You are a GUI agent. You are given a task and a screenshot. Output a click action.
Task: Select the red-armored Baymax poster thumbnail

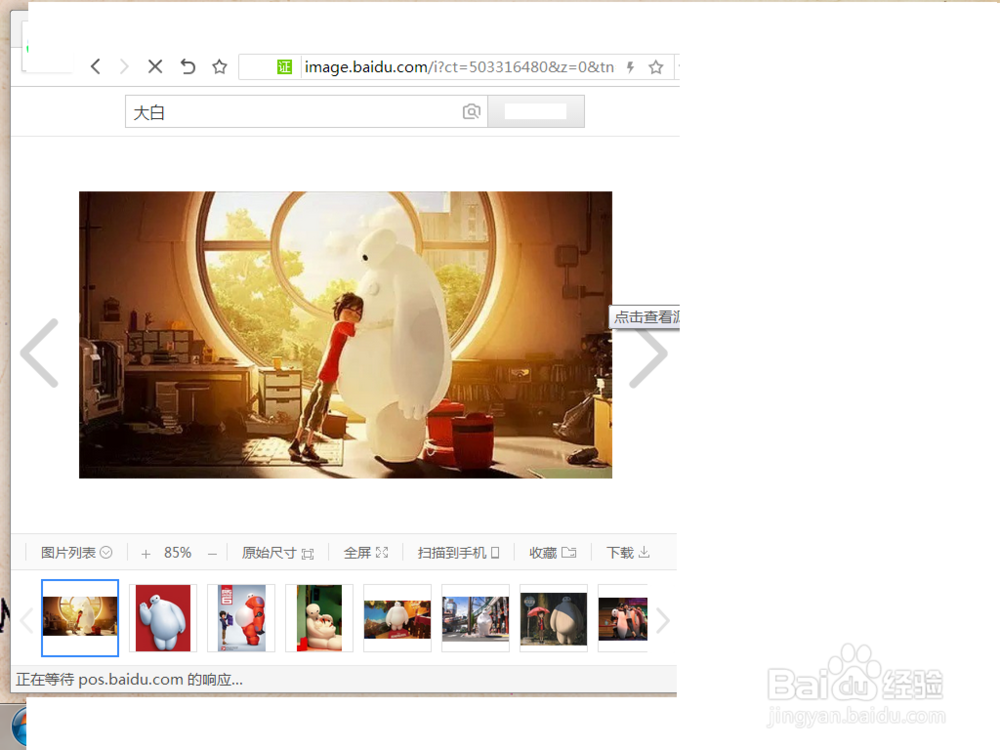[x=241, y=617]
